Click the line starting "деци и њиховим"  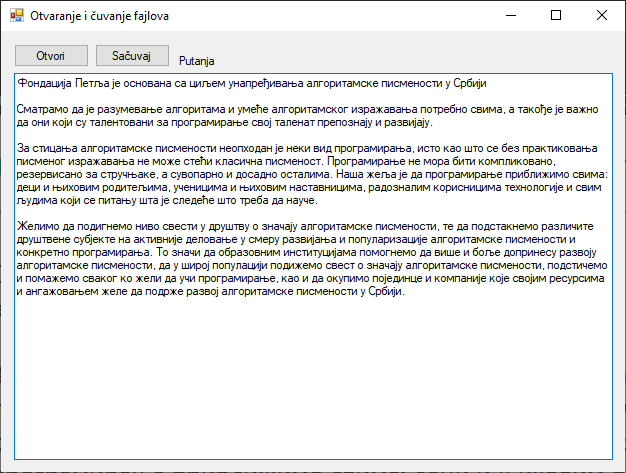tap(200, 188)
